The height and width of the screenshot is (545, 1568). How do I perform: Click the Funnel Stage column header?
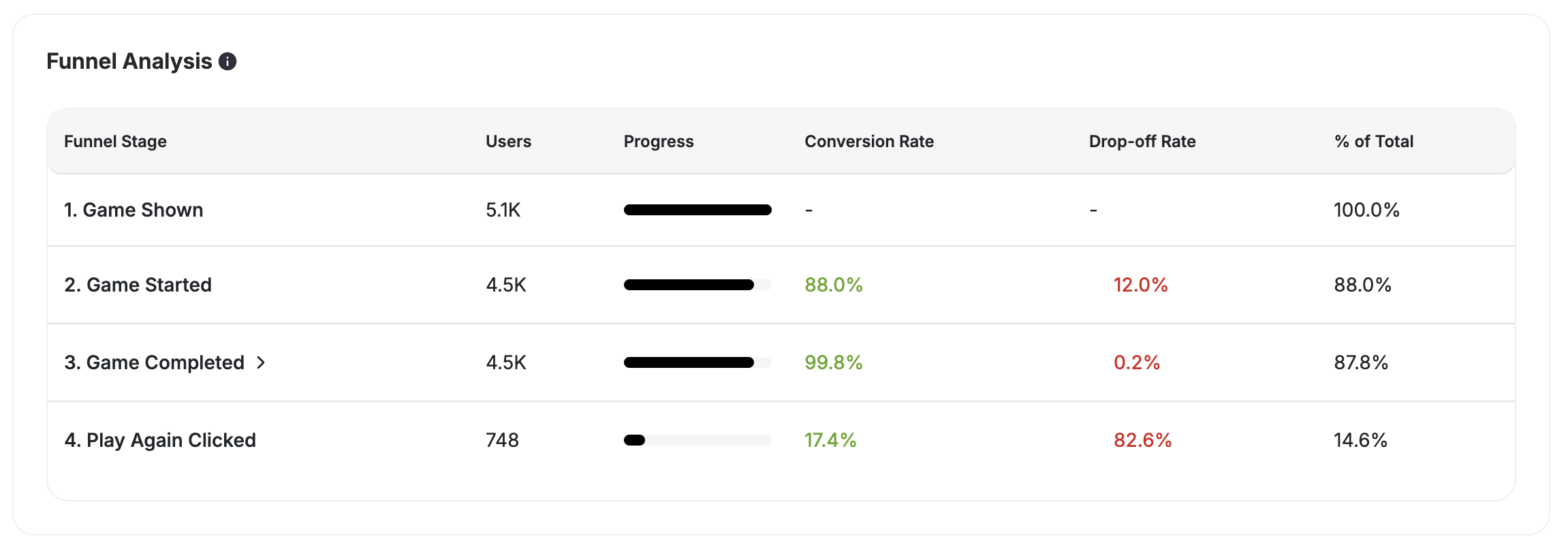click(x=115, y=141)
